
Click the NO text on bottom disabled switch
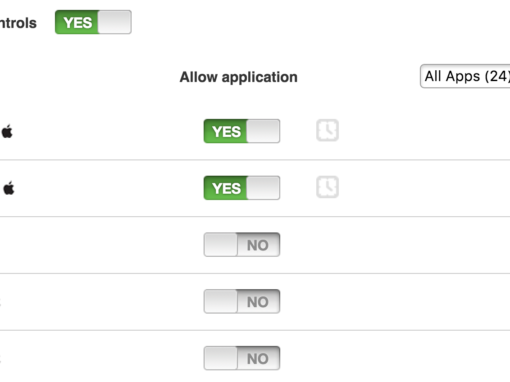[258, 359]
